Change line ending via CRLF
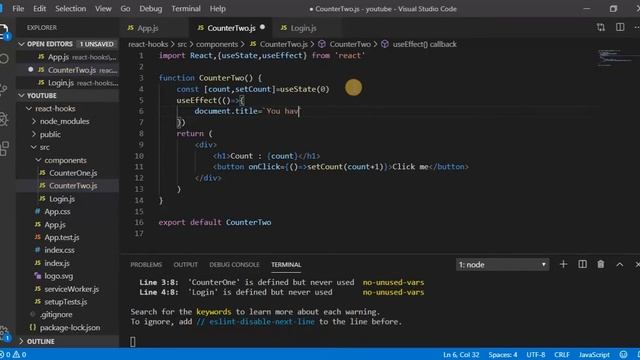Image resolution: width=640 pixels, height=360 pixels. [x=562, y=355]
